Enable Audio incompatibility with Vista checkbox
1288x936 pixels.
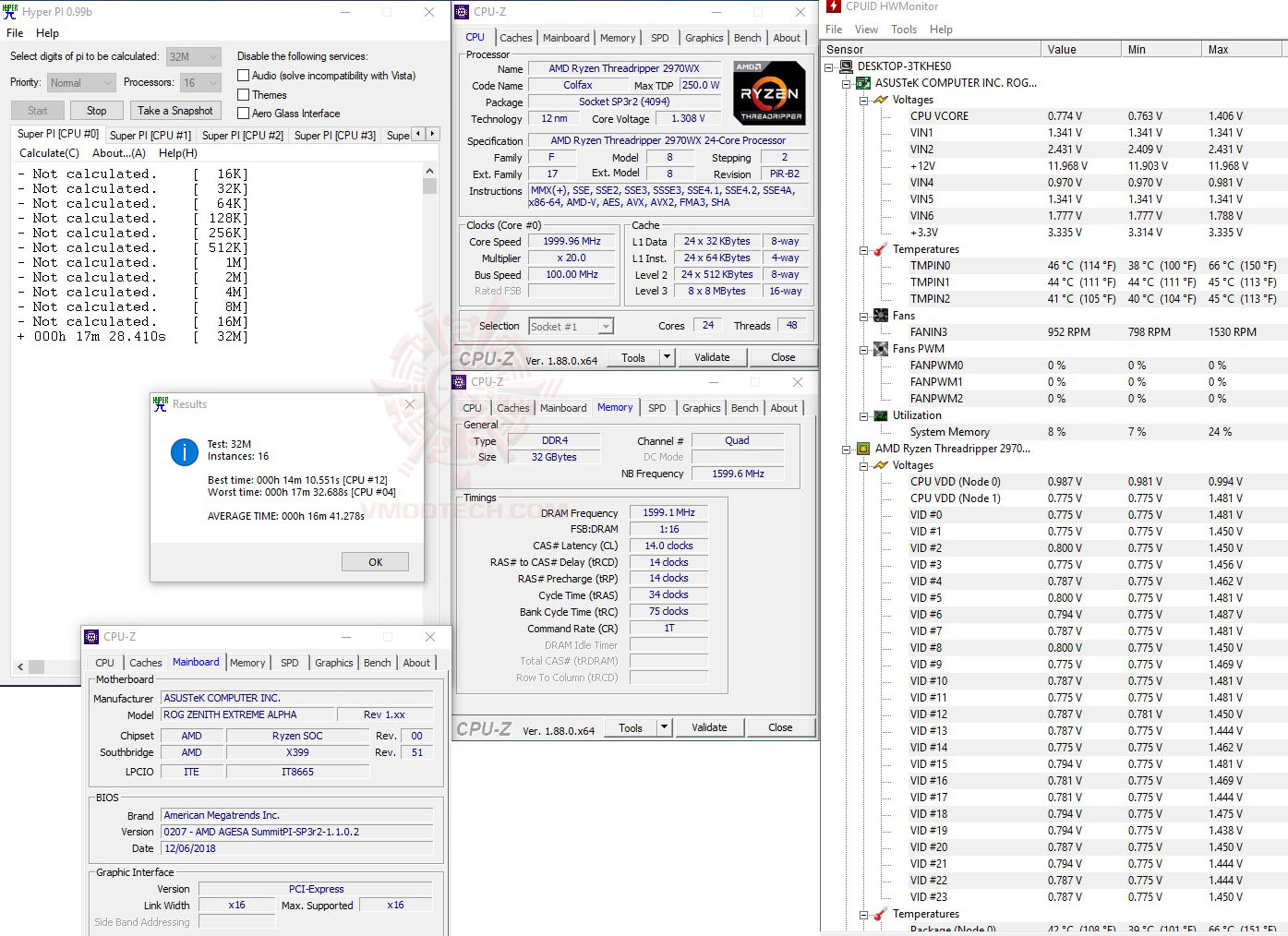click(x=244, y=76)
